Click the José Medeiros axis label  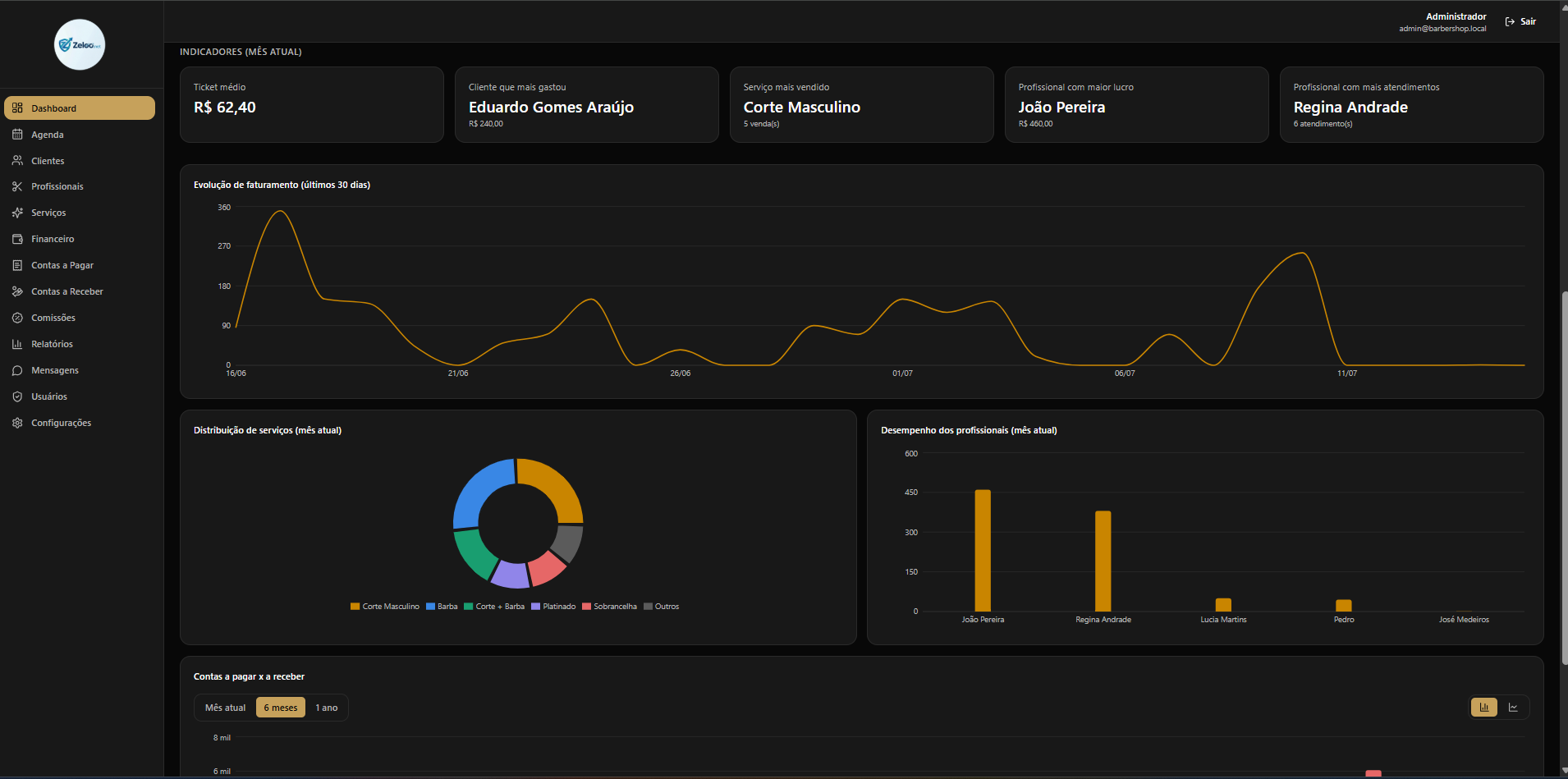pos(1464,620)
